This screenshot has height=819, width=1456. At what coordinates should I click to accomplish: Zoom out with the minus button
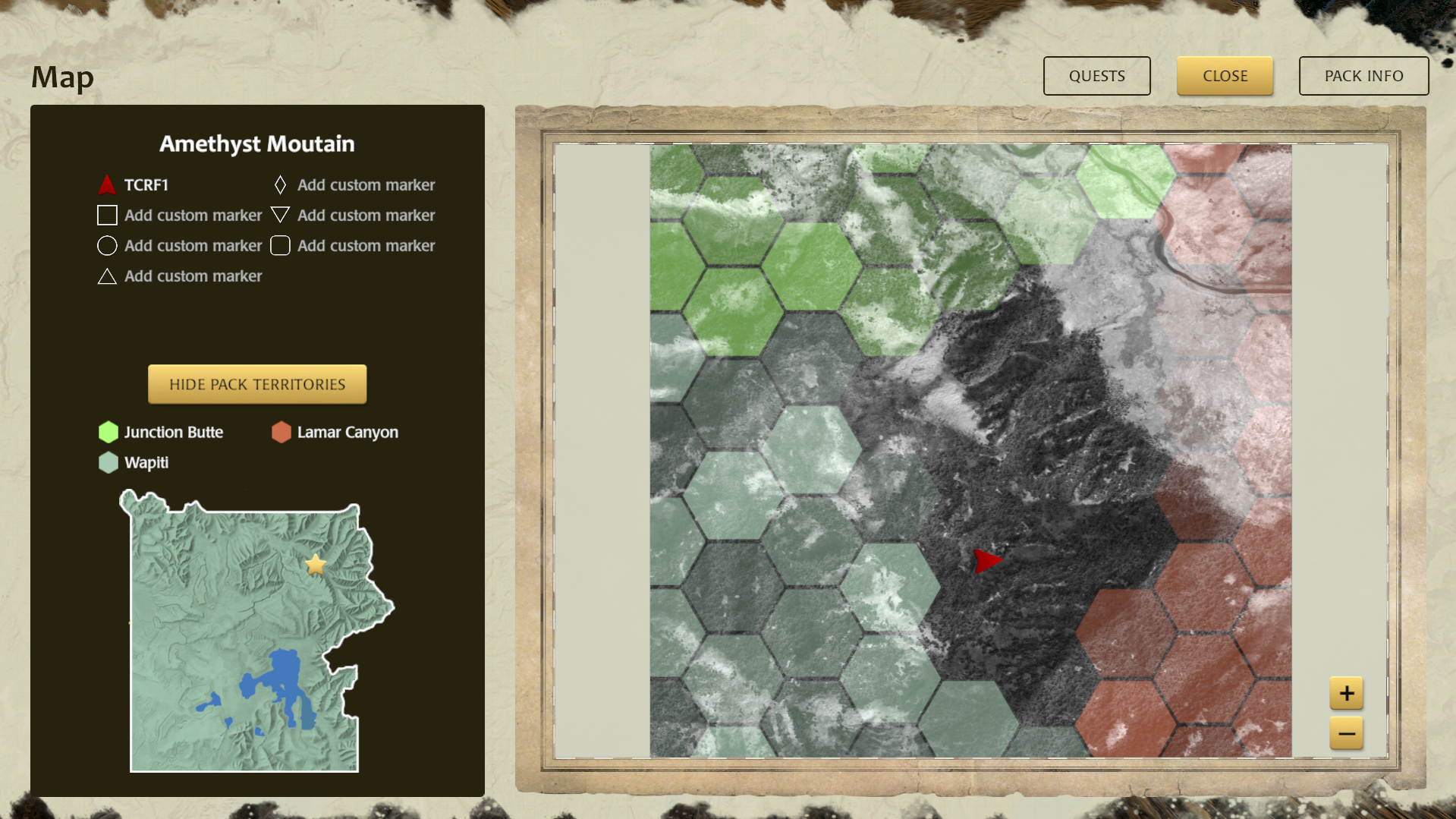click(1346, 733)
